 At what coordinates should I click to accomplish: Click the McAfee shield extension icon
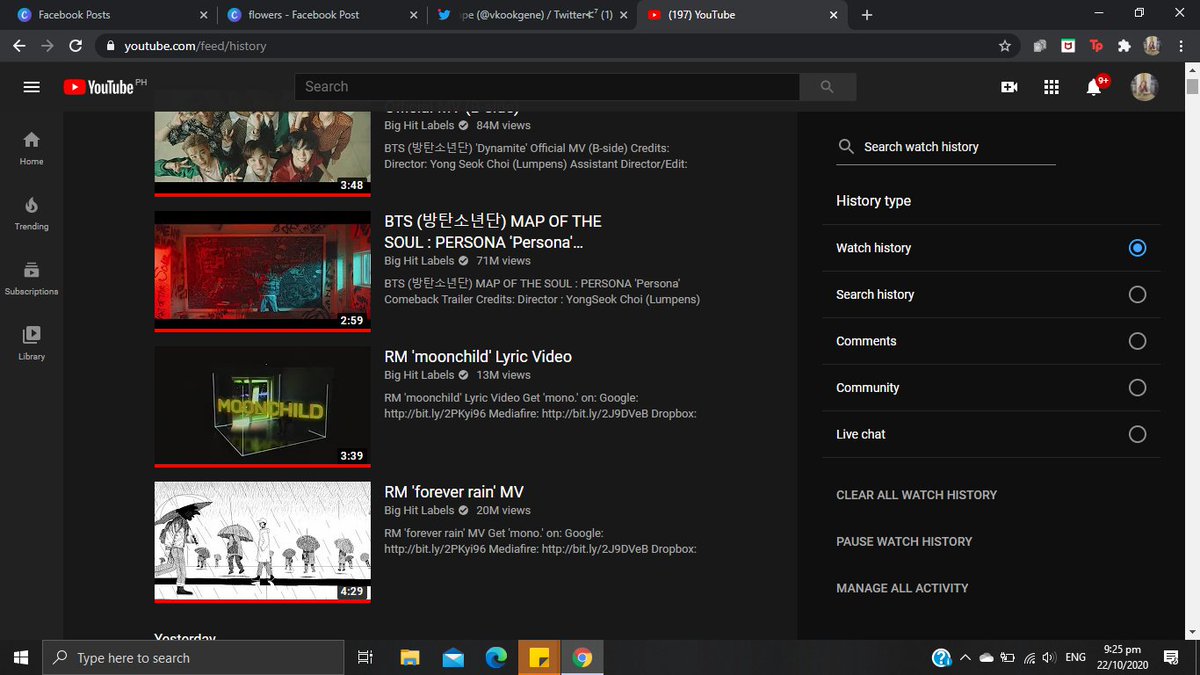pos(1068,46)
